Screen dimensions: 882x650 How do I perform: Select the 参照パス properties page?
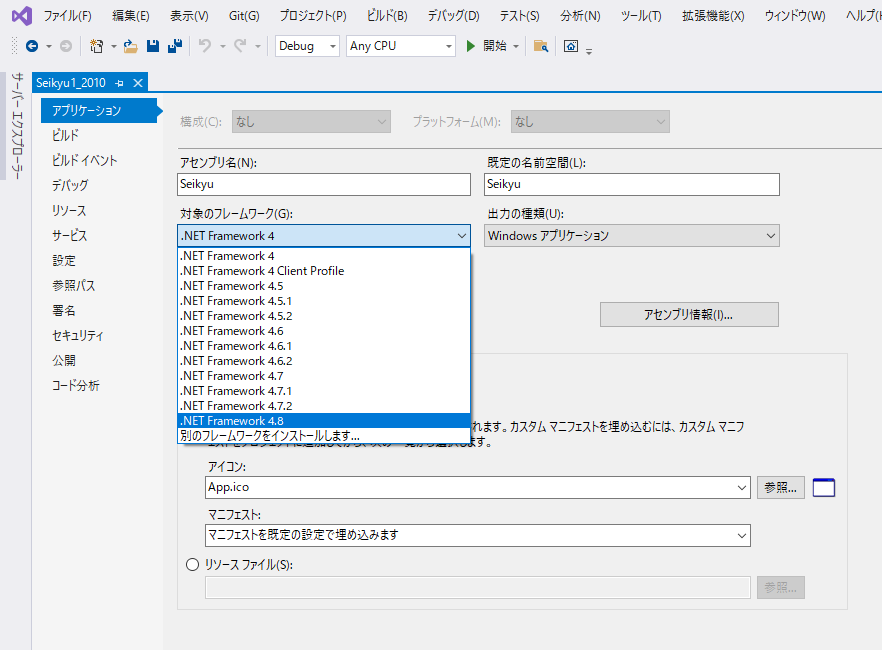[x=74, y=285]
